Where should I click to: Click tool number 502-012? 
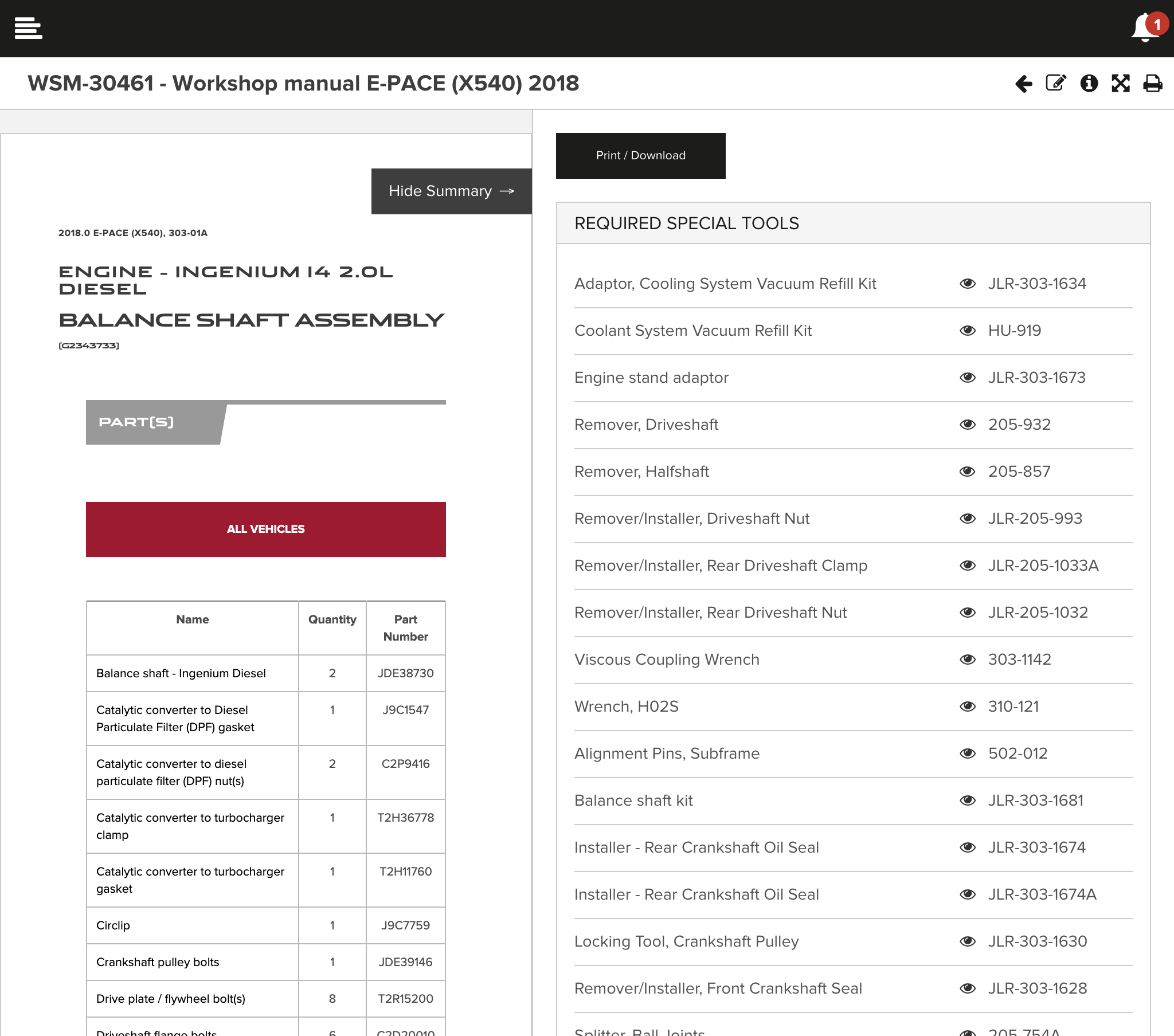pos(1018,754)
